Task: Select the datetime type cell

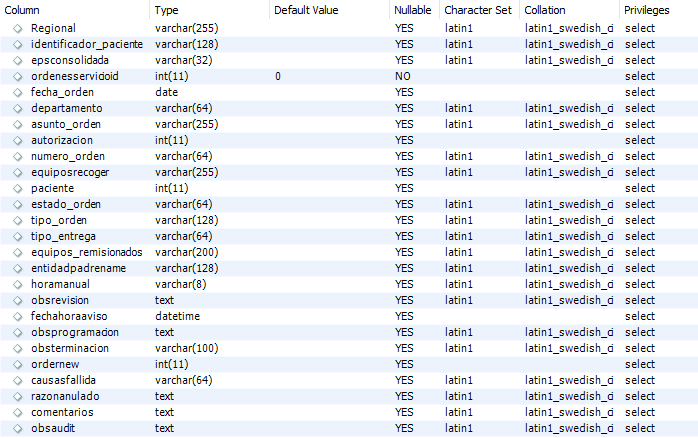Action: point(178,316)
